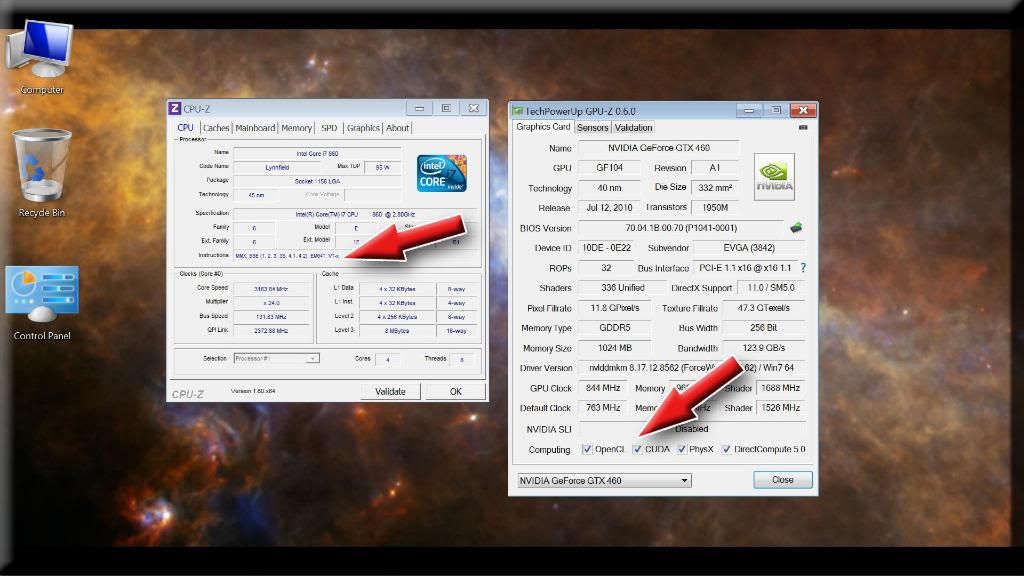The height and width of the screenshot is (576, 1024).
Task: Switch to the Caches tab
Action: pos(216,128)
